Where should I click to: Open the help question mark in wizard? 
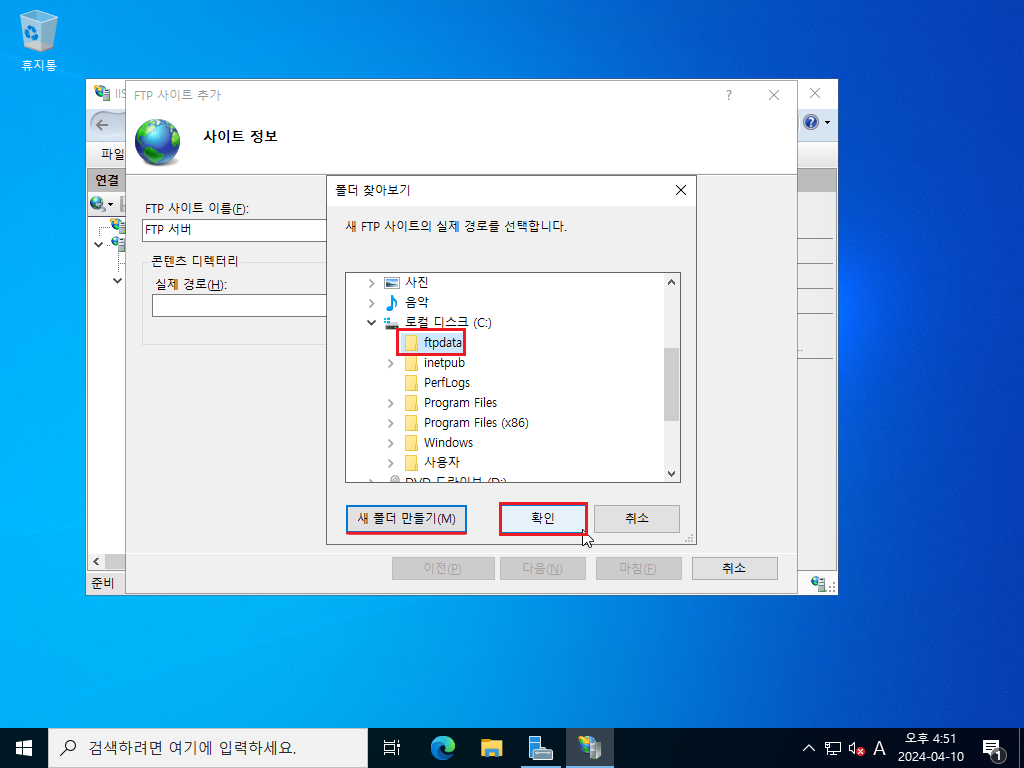[729, 95]
